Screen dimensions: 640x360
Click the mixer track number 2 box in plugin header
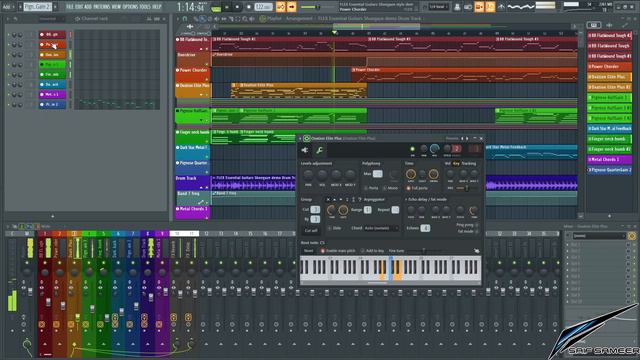pyautogui.click(x=457, y=149)
